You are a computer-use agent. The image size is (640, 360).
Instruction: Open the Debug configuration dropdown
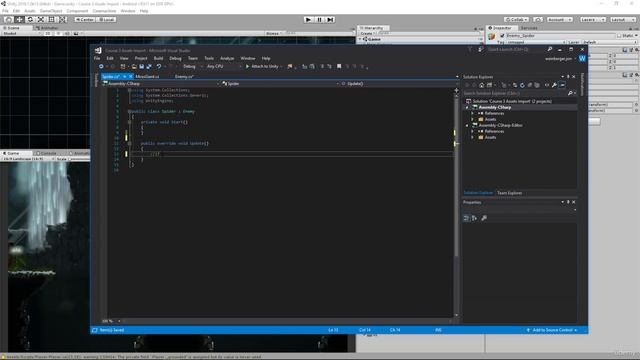point(192,66)
